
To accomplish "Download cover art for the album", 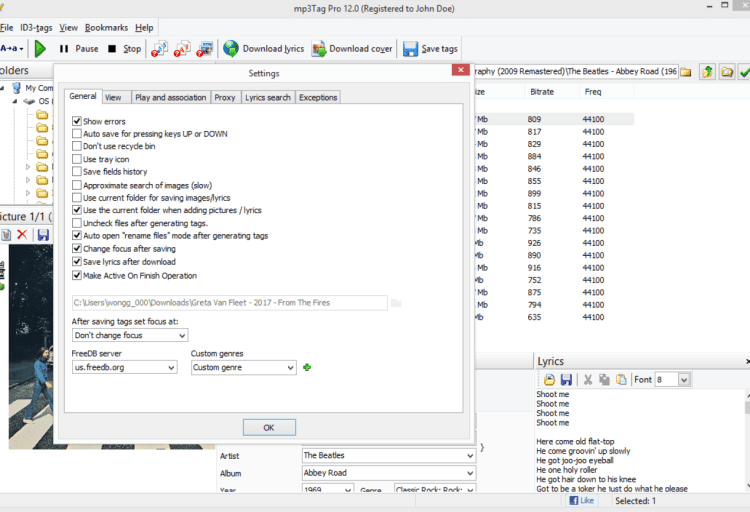I will [x=352, y=49].
